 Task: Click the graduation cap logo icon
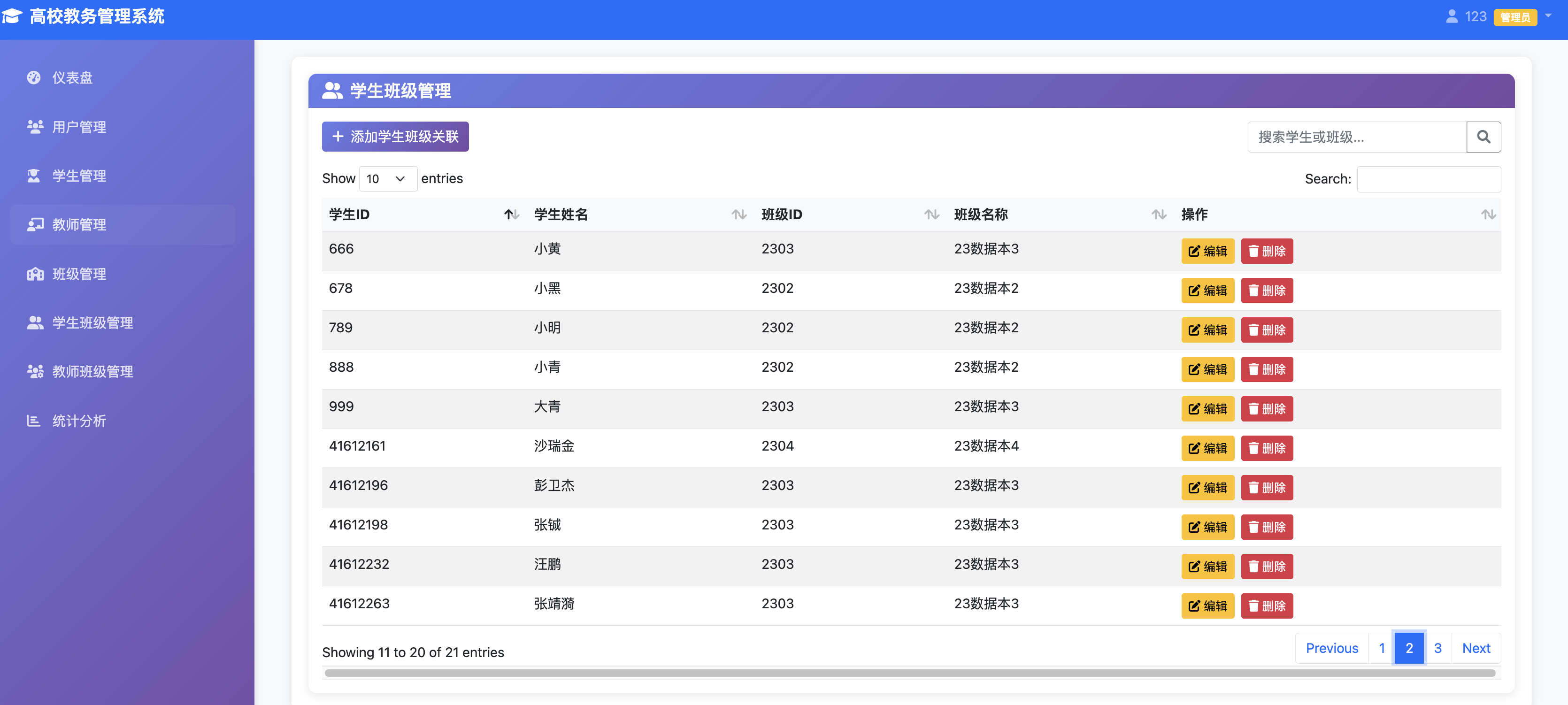pos(13,16)
